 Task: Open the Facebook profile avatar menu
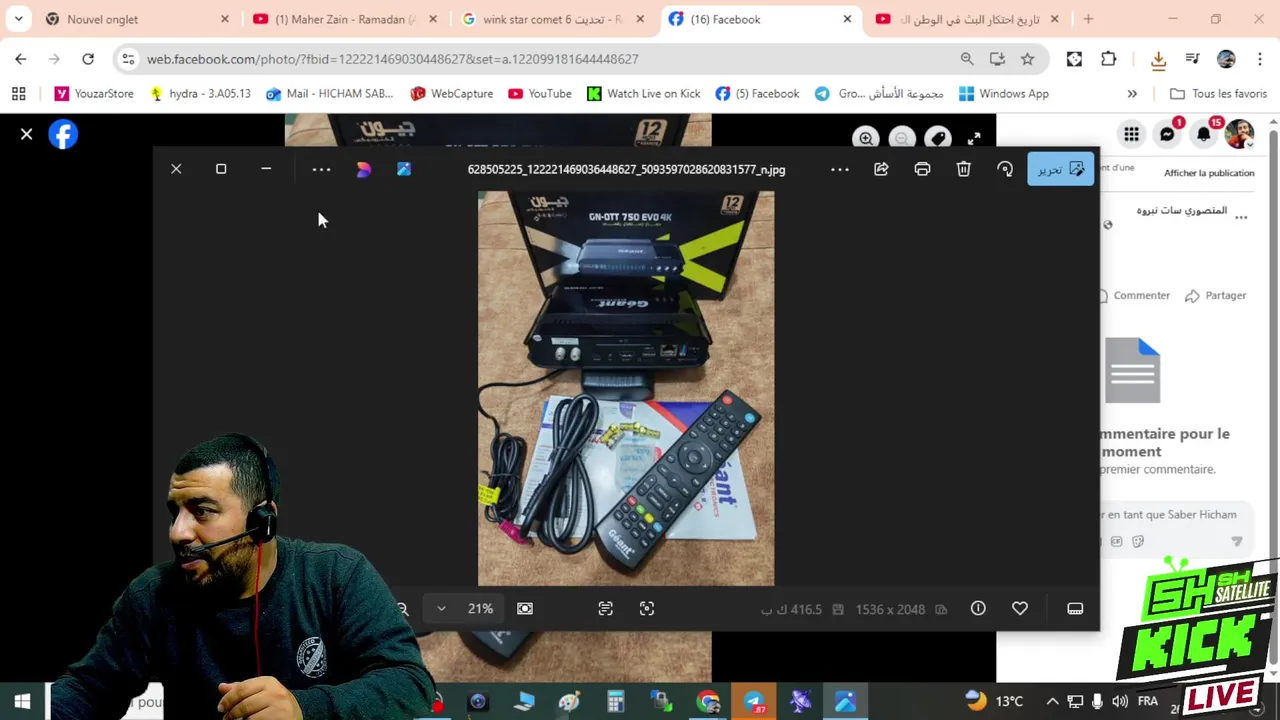[1239, 134]
